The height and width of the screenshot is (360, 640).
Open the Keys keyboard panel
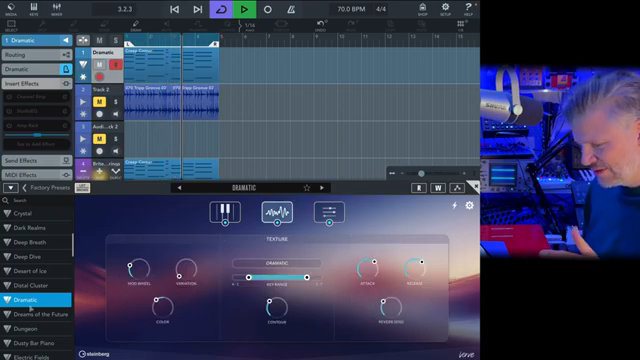point(33,9)
